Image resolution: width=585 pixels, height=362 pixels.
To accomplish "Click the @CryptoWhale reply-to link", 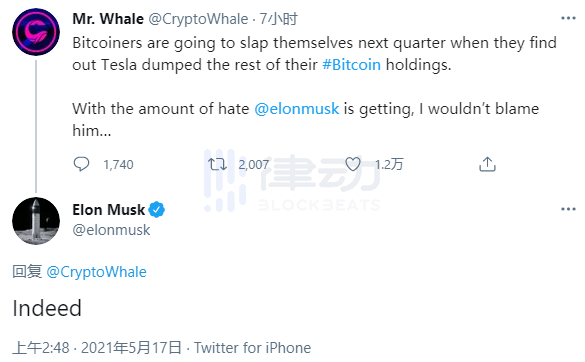I will [96, 272].
